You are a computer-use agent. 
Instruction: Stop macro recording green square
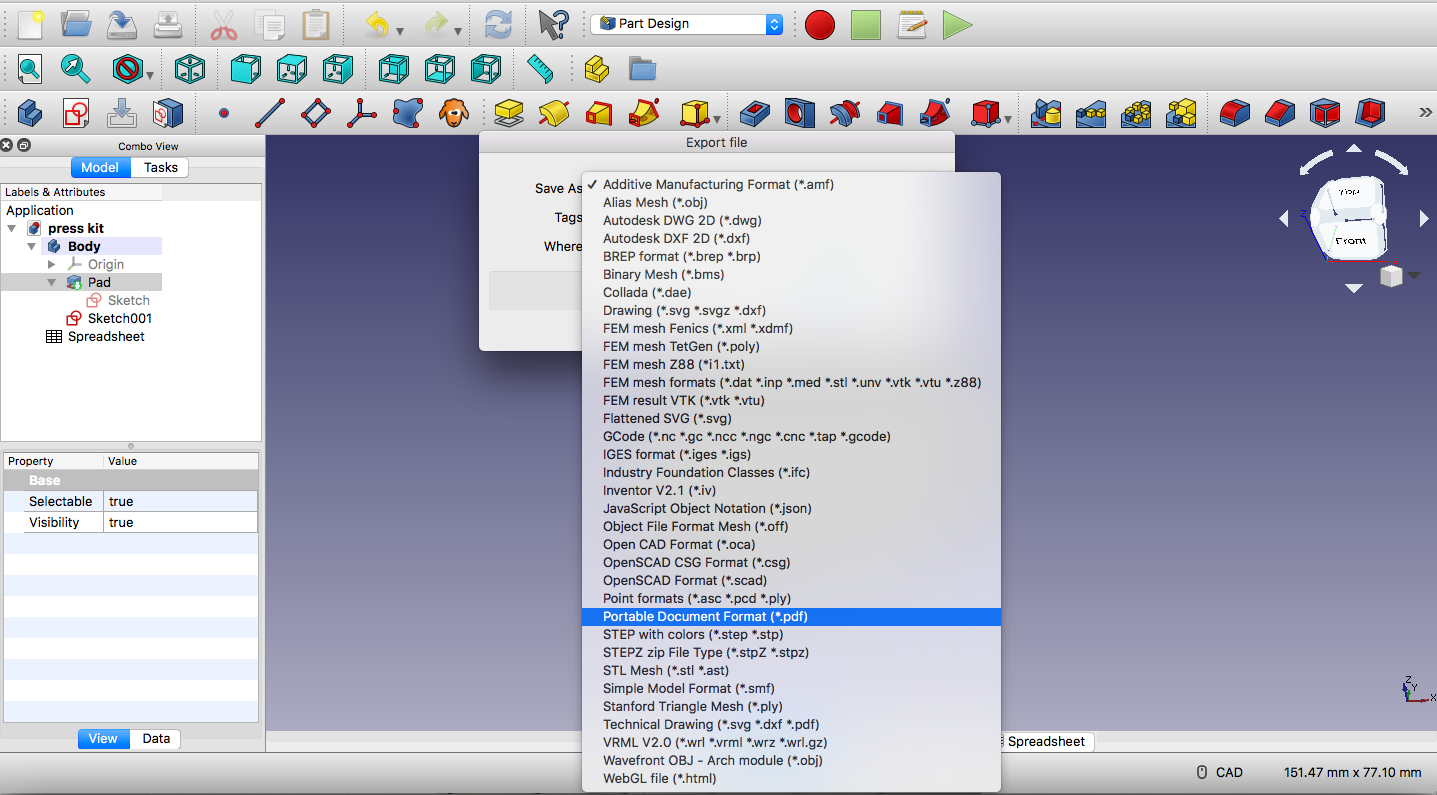pyautogui.click(x=866, y=25)
